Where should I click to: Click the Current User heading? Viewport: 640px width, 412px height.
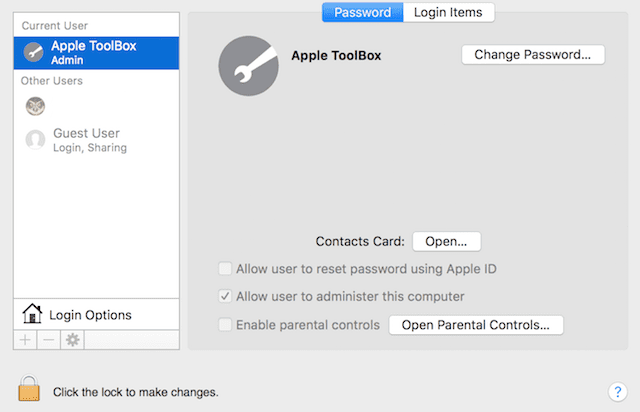[55, 26]
